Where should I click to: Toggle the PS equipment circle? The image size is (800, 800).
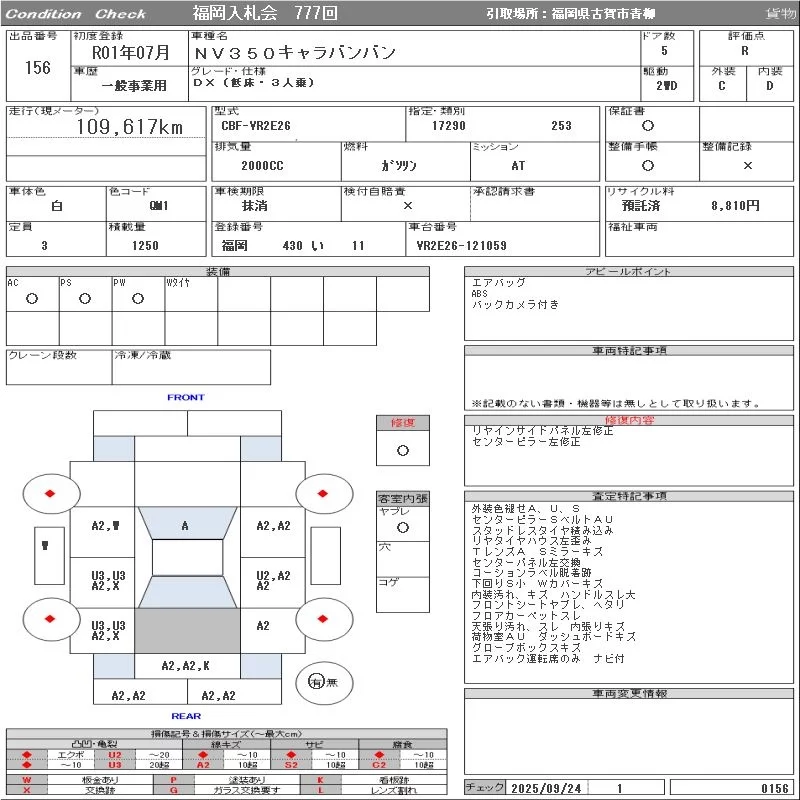tap(85, 298)
